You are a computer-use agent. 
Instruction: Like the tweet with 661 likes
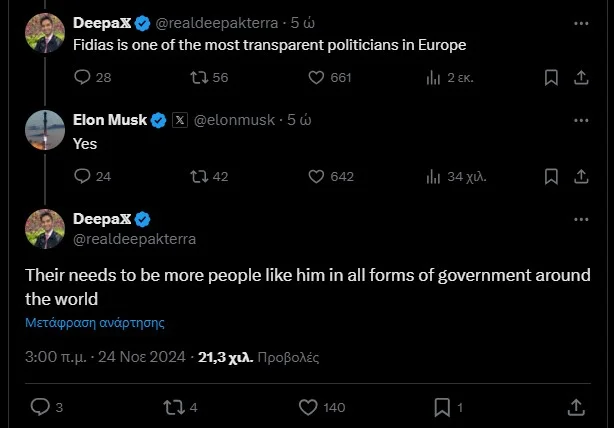coord(316,77)
